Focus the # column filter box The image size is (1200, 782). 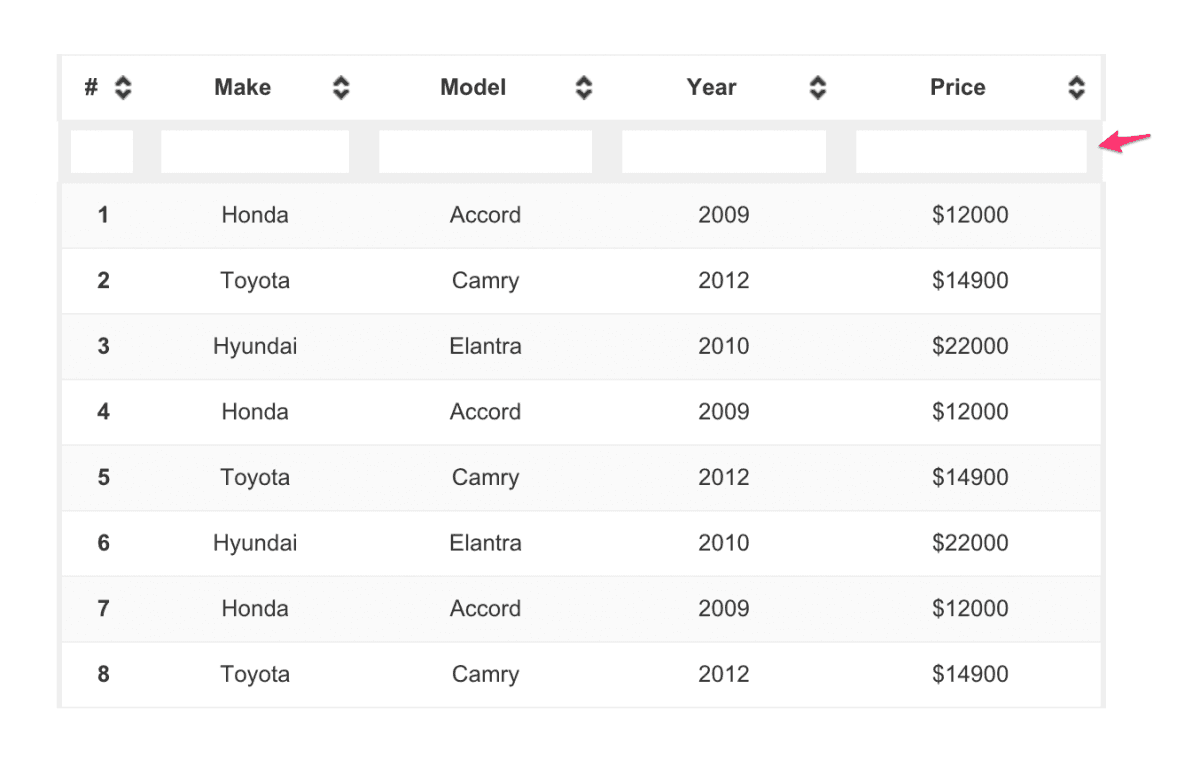[102, 152]
